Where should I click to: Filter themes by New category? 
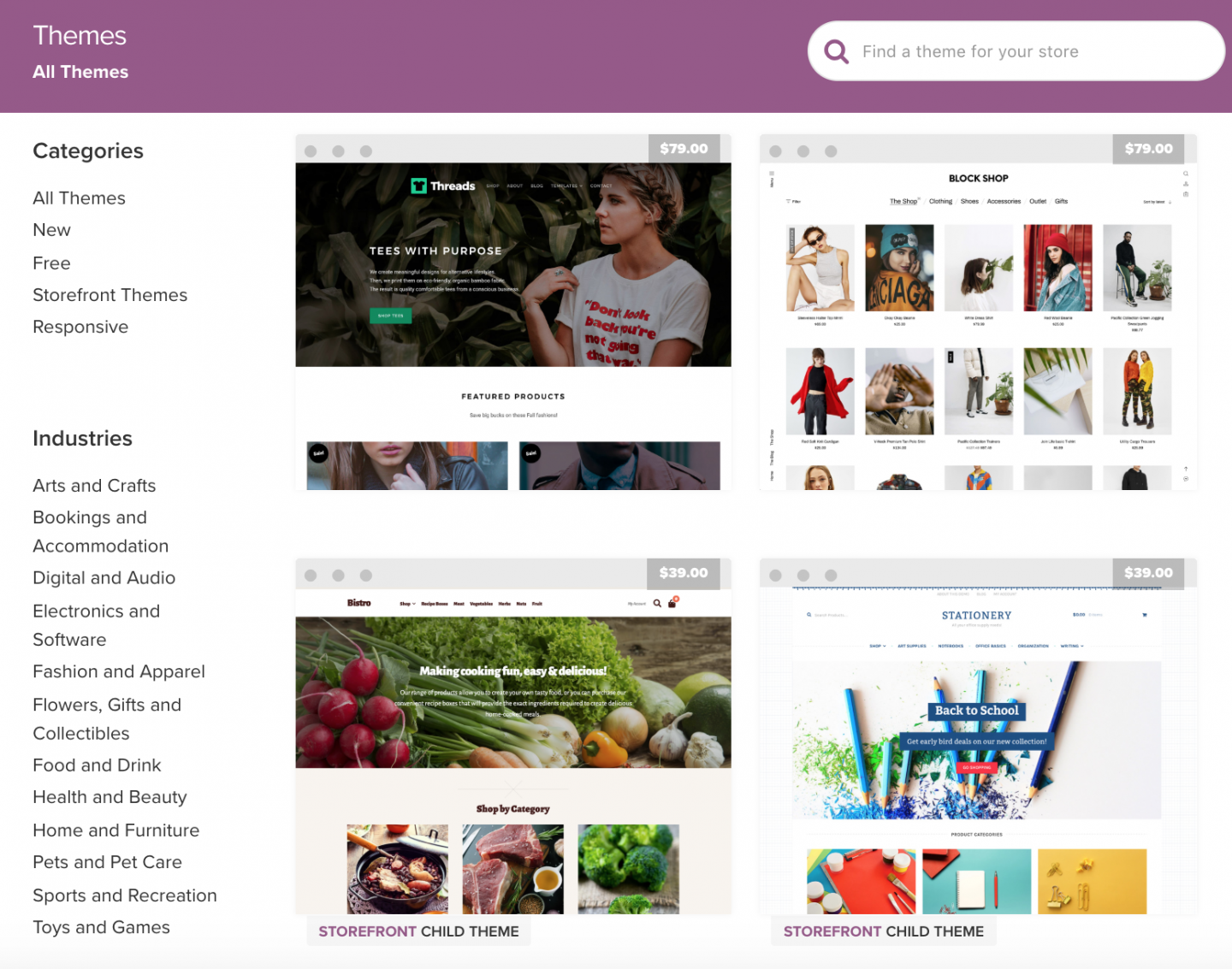[x=51, y=230]
